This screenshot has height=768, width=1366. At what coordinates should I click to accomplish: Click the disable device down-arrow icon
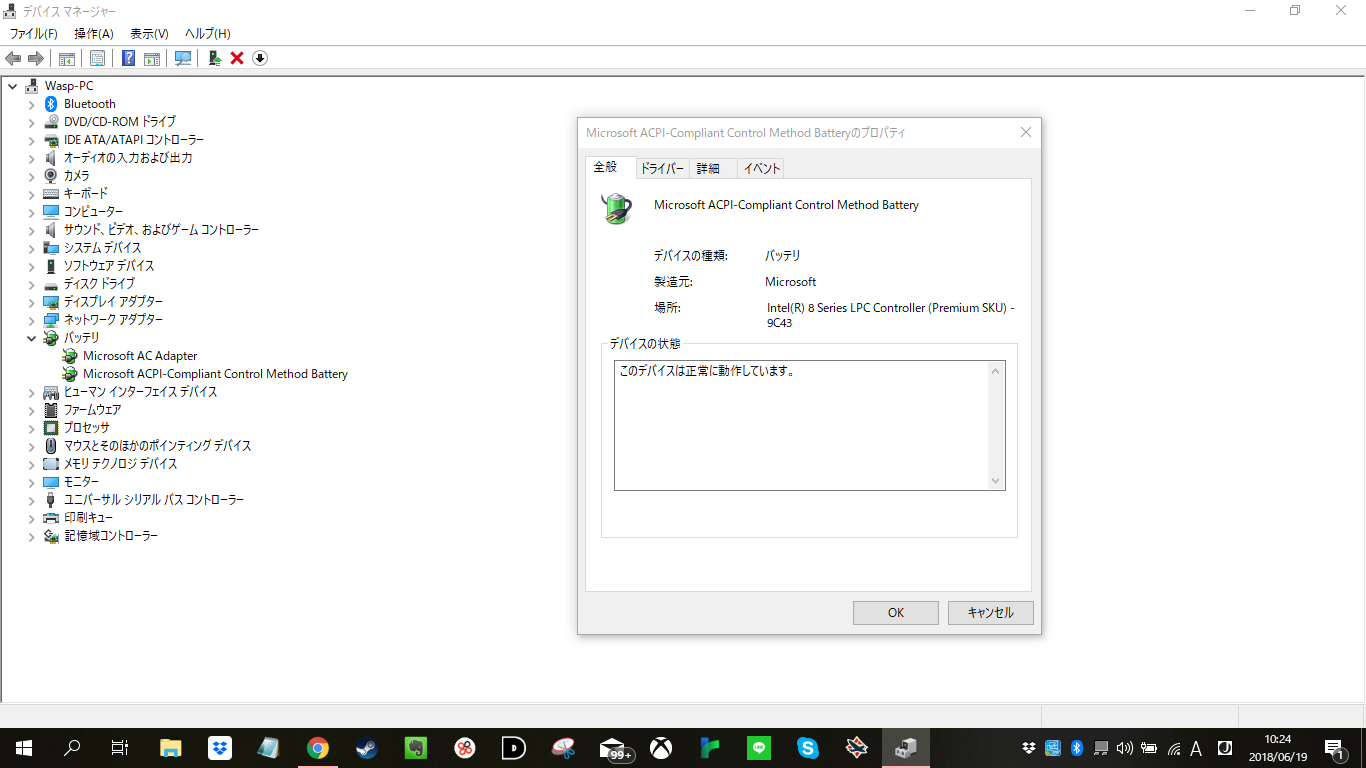click(x=260, y=58)
